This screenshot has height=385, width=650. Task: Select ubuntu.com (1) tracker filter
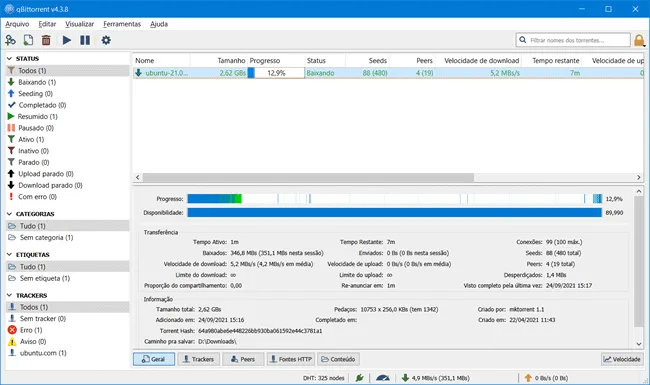[x=68, y=353]
